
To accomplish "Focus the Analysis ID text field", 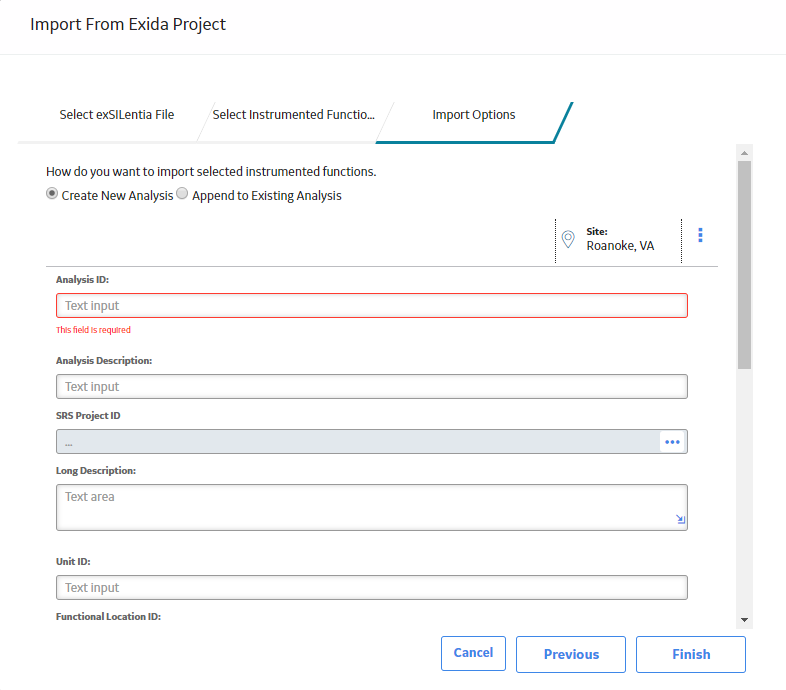I will [371, 305].
